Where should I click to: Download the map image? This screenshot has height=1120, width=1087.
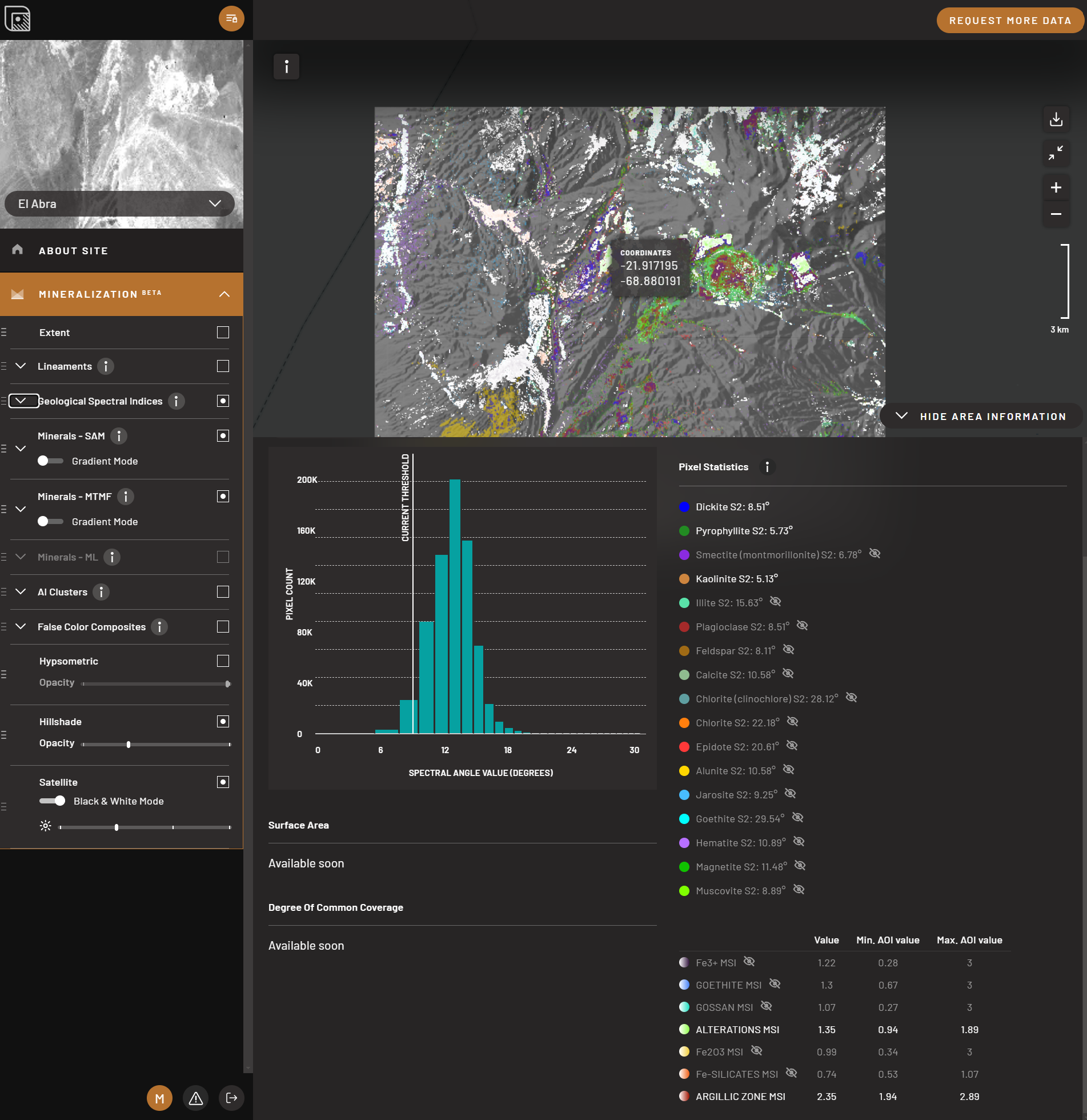pos(1056,119)
